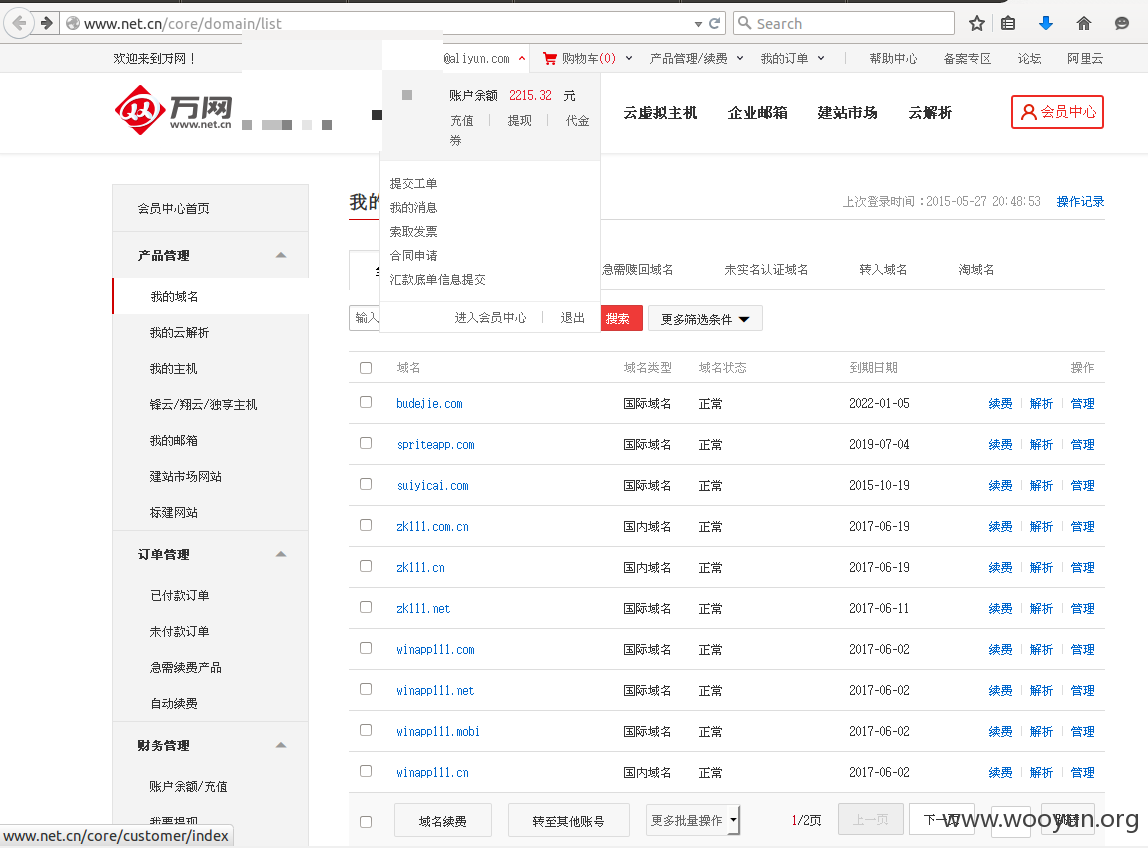Open the budejie.com domain link
The width and height of the screenshot is (1148, 848).
pos(429,403)
